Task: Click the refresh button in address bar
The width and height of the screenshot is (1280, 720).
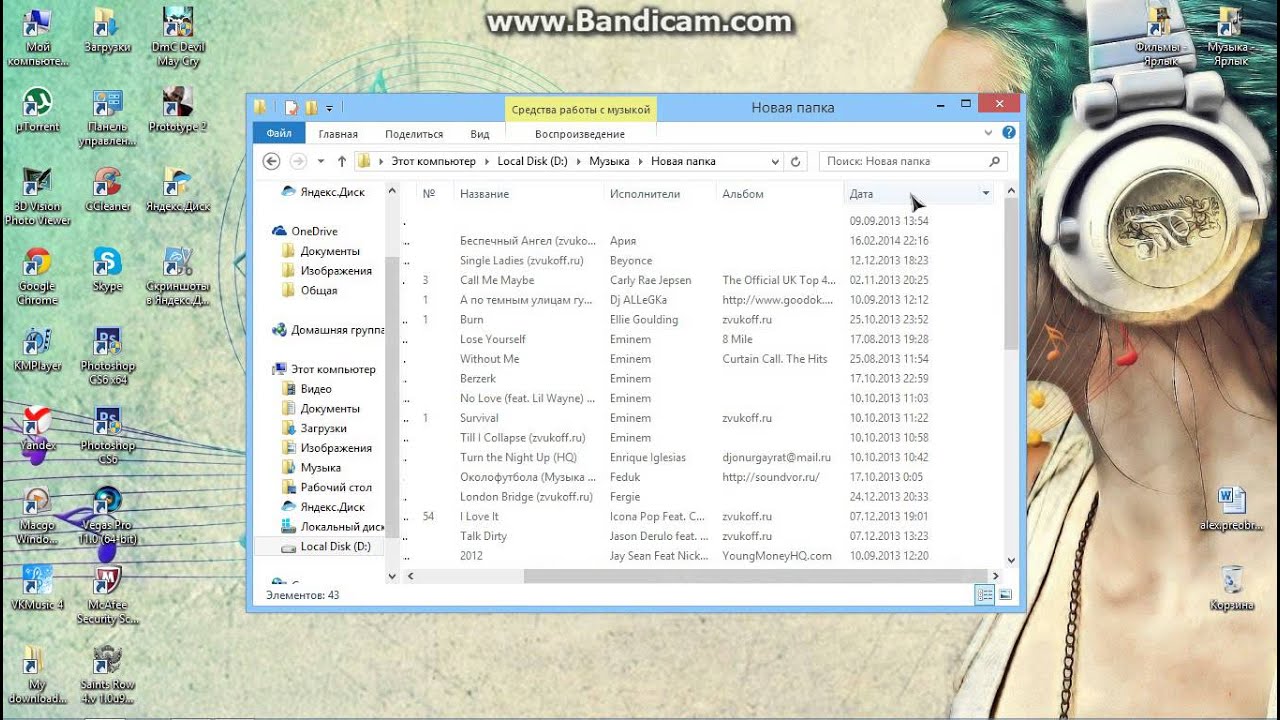Action: (x=796, y=161)
